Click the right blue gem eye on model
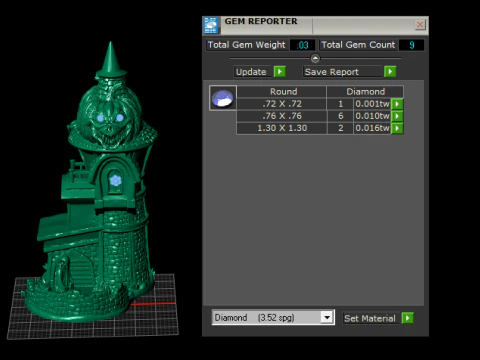 (x=120, y=117)
